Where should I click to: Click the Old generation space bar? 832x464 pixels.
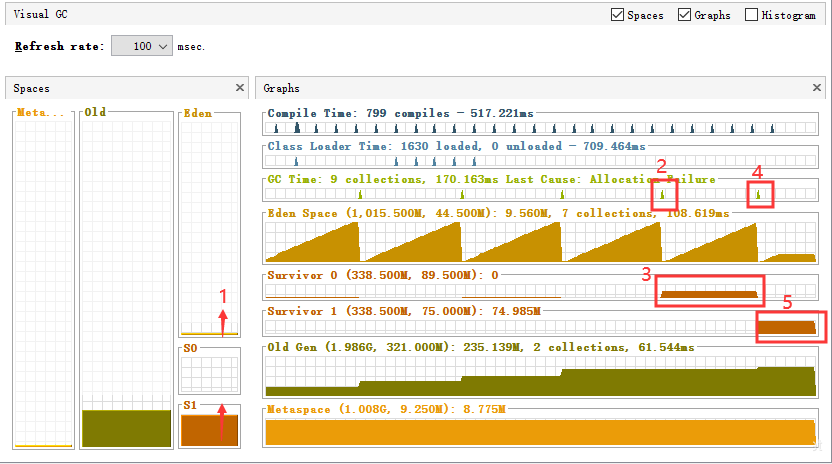coord(126,428)
